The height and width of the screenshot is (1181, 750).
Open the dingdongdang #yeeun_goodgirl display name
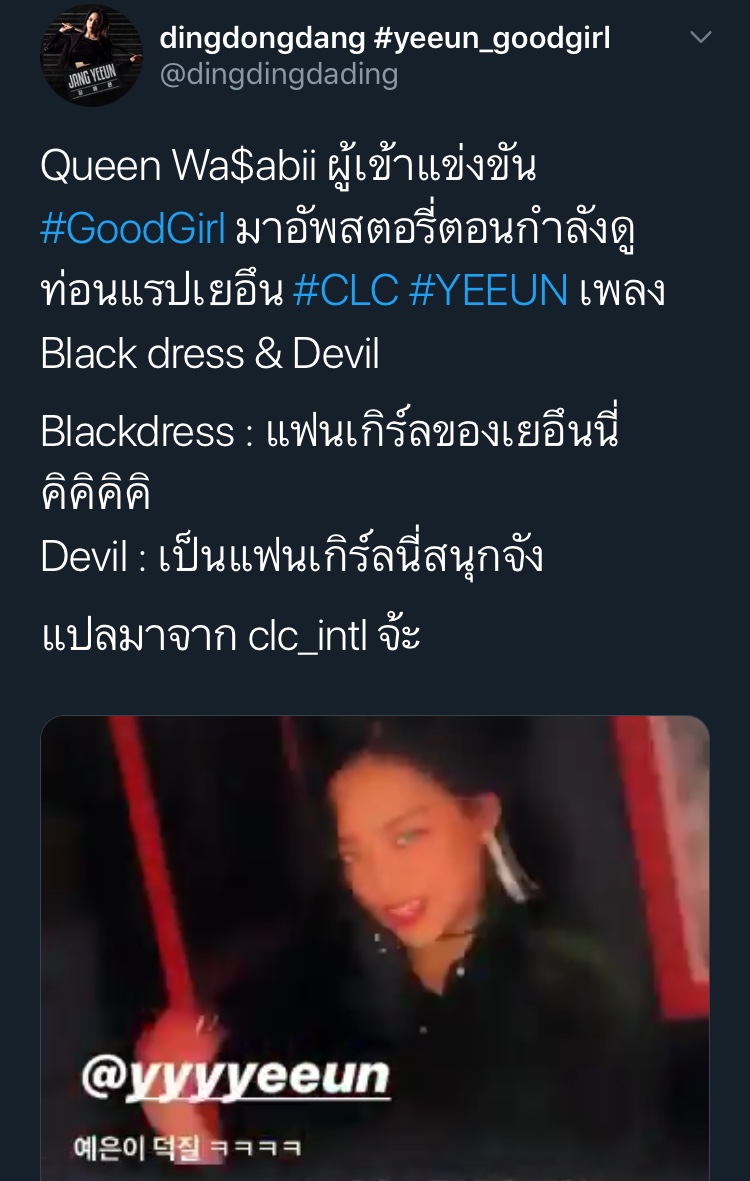pos(385,38)
